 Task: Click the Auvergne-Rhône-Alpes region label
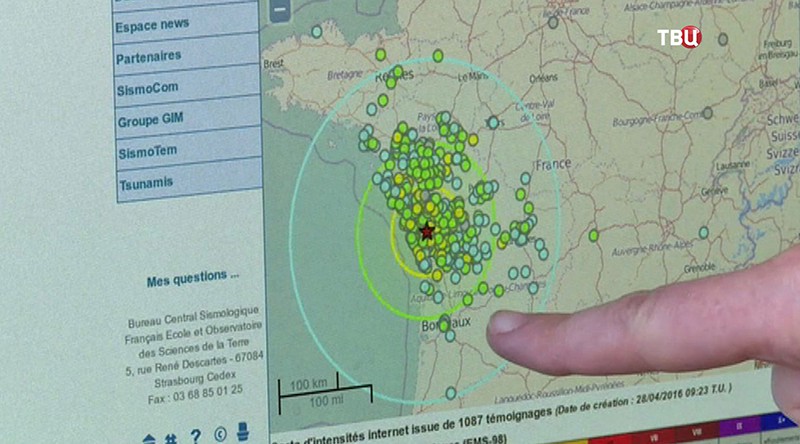[x=652, y=249]
